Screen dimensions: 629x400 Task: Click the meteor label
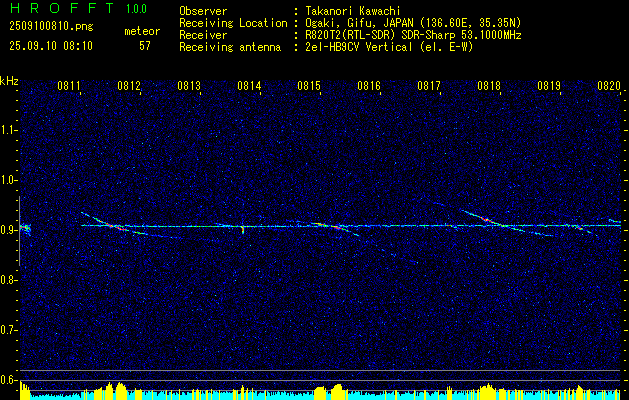click(142, 31)
